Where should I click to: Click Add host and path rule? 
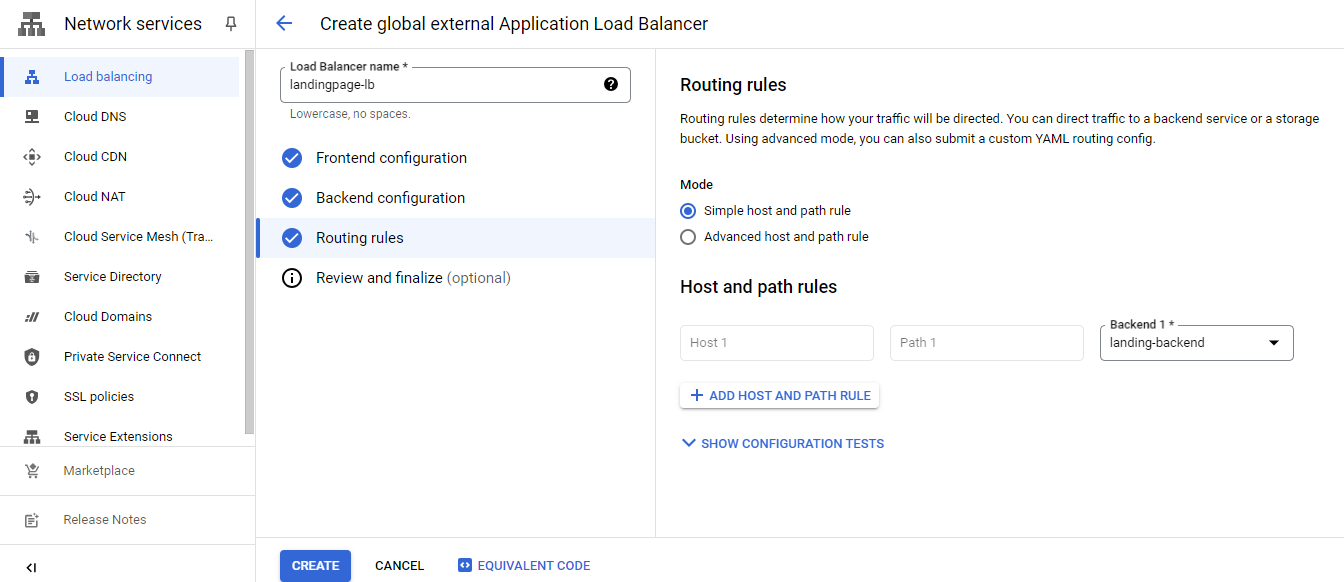779,395
